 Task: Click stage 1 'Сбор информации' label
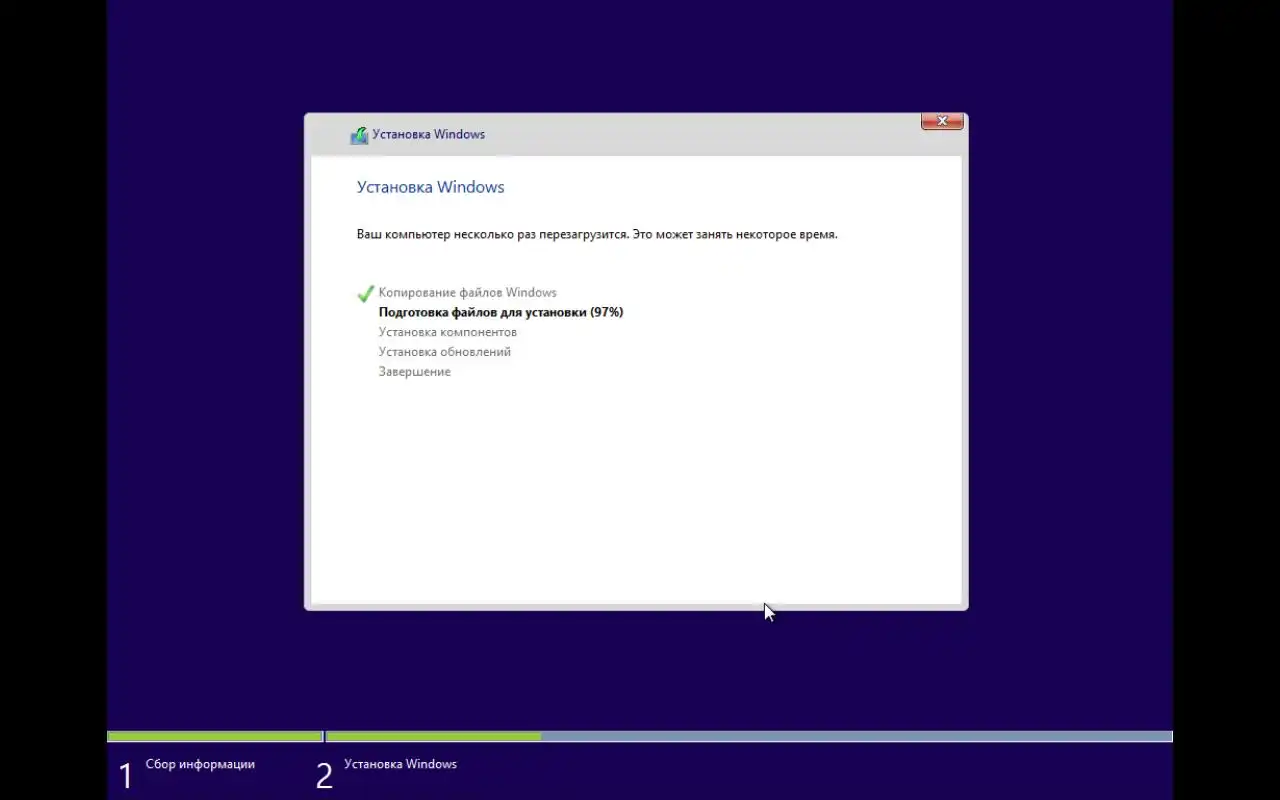pyautogui.click(x=200, y=764)
